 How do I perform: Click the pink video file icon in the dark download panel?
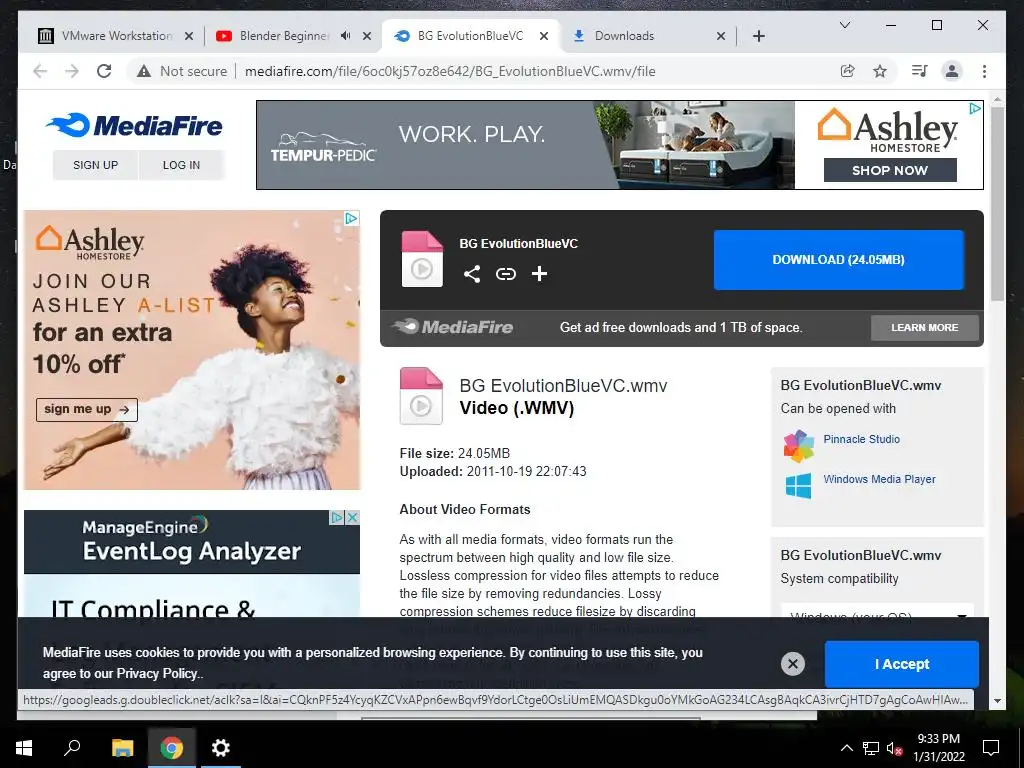pos(422,259)
